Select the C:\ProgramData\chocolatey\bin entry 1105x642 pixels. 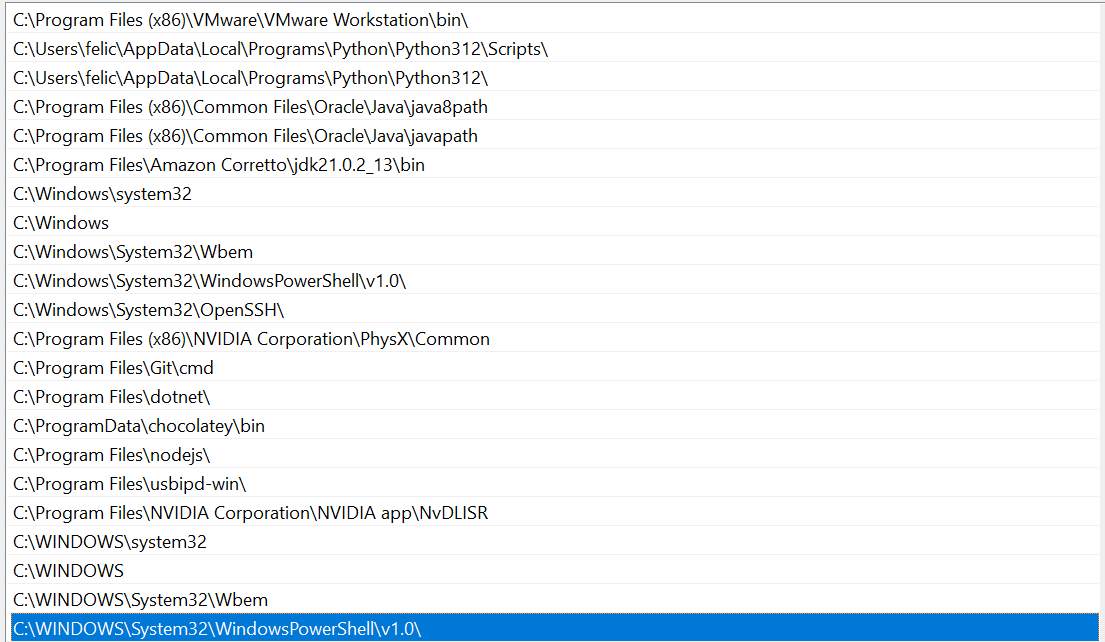pyautogui.click(x=555, y=426)
